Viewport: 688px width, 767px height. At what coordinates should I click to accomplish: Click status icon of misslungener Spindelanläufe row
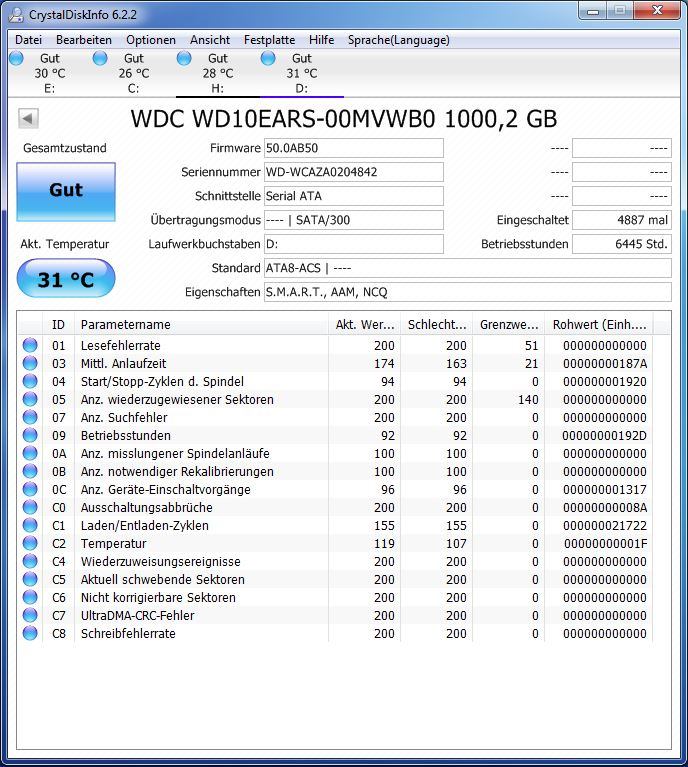[x=30, y=453]
